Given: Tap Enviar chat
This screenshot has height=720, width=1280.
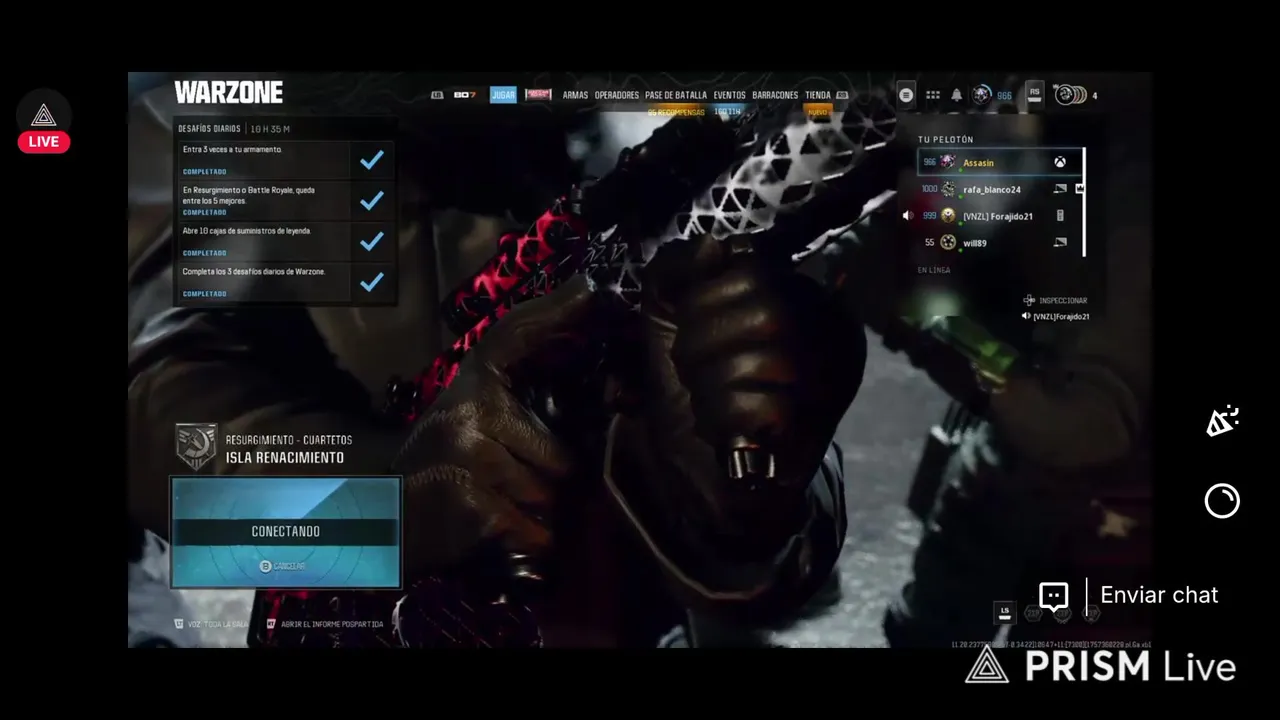Looking at the screenshot, I should [1159, 595].
